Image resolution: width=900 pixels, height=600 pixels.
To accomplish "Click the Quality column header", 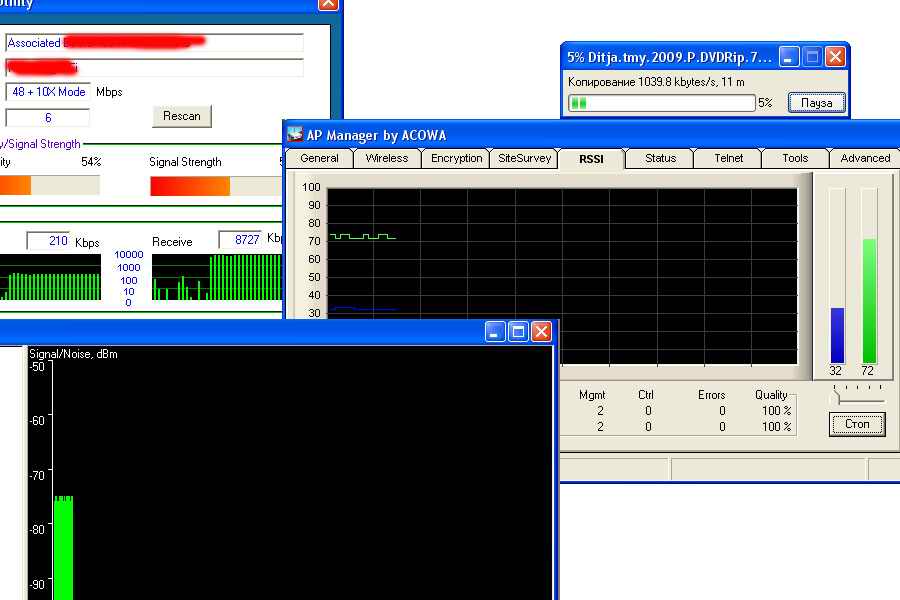I will tap(771, 395).
